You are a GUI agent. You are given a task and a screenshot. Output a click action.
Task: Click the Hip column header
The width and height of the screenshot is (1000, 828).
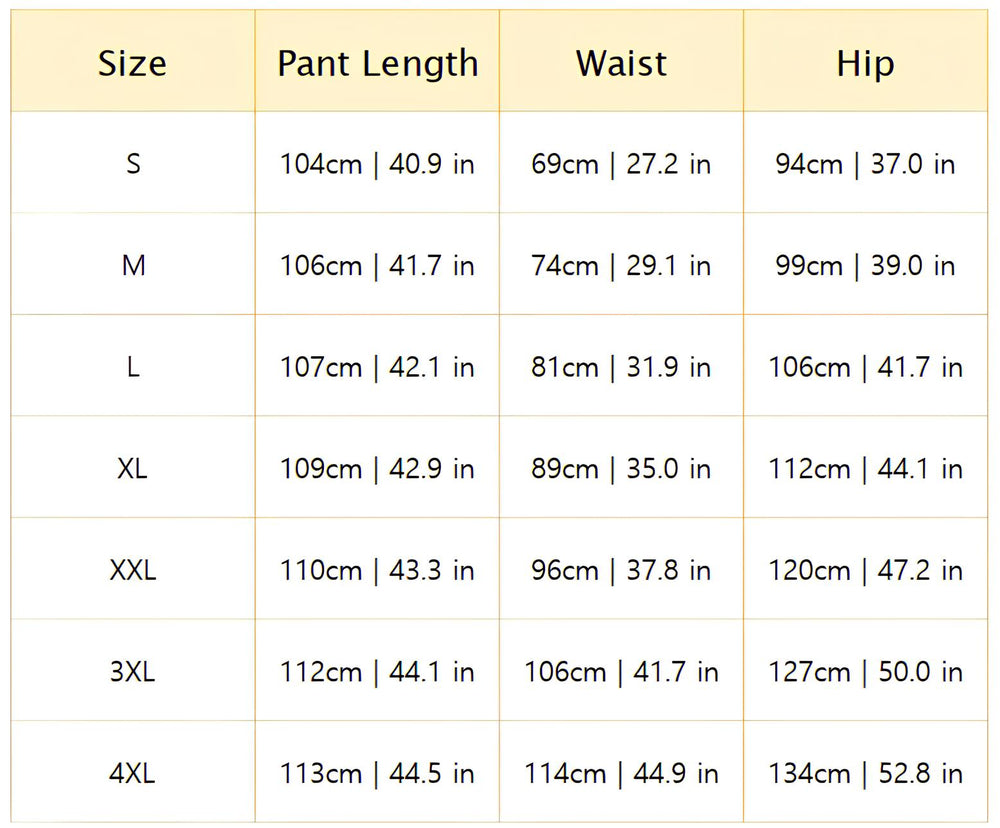(x=865, y=64)
